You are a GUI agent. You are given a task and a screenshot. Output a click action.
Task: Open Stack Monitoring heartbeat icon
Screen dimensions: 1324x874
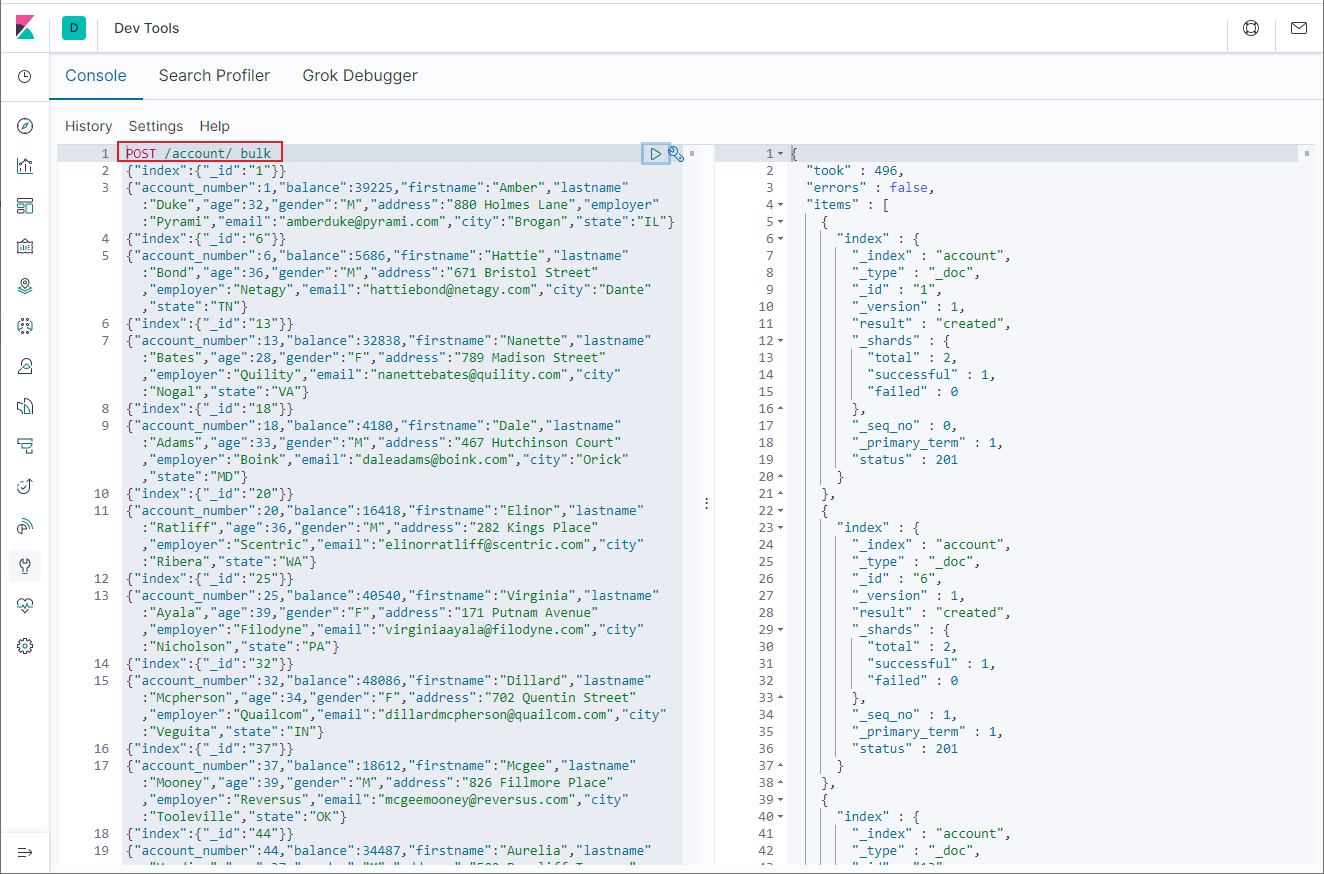click(x=25, y=606)
